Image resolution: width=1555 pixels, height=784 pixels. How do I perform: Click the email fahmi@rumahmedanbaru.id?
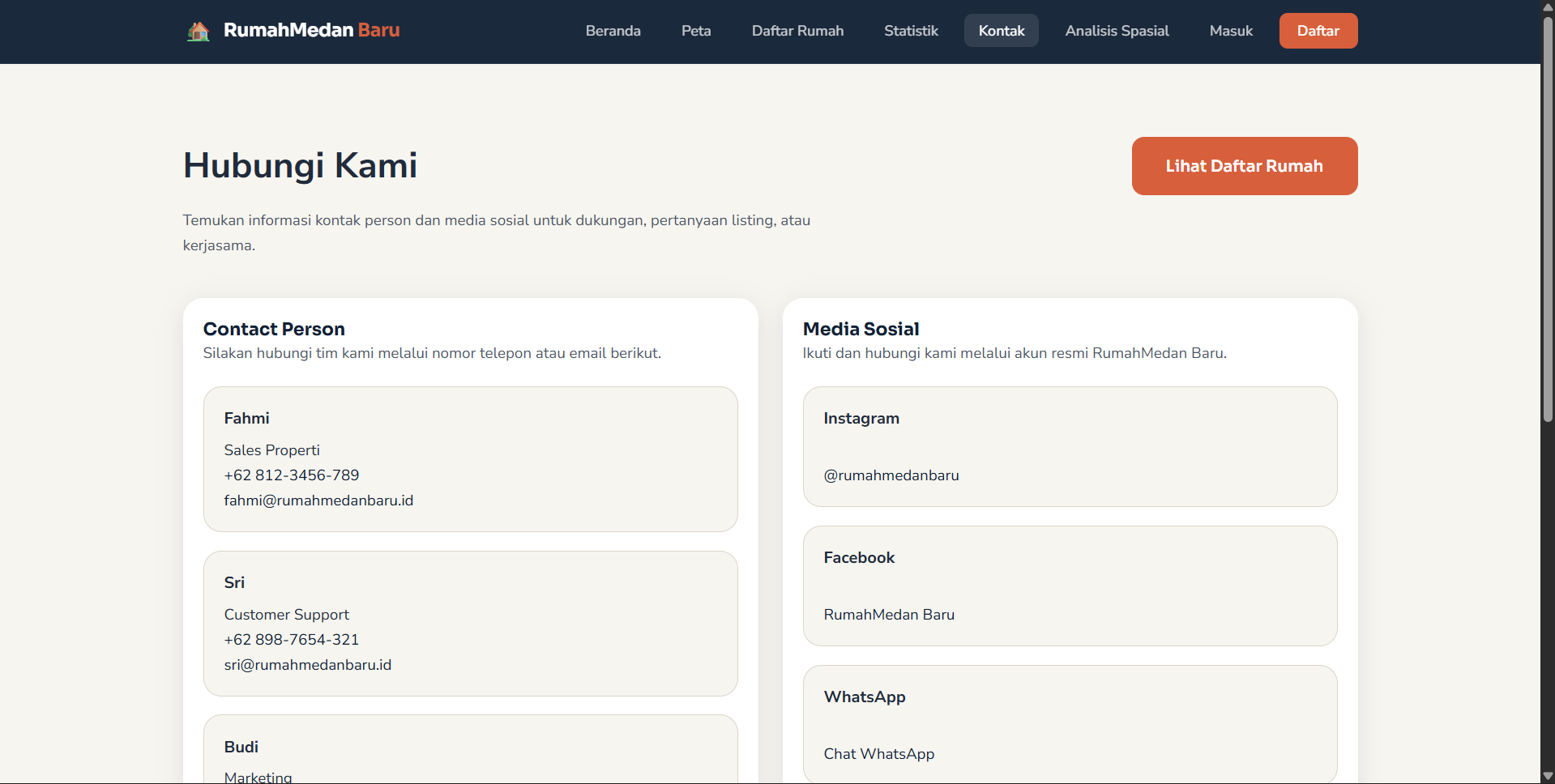click(x=318, y=501)
